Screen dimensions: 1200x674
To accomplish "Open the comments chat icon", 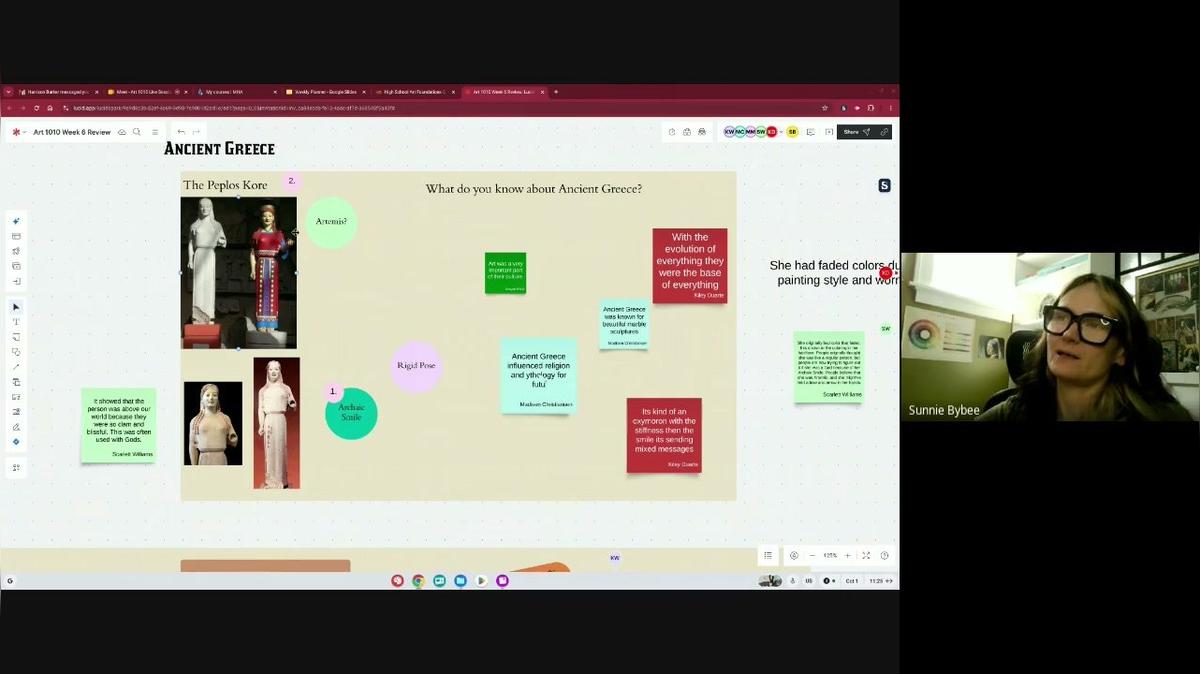I will pos(811,132).
